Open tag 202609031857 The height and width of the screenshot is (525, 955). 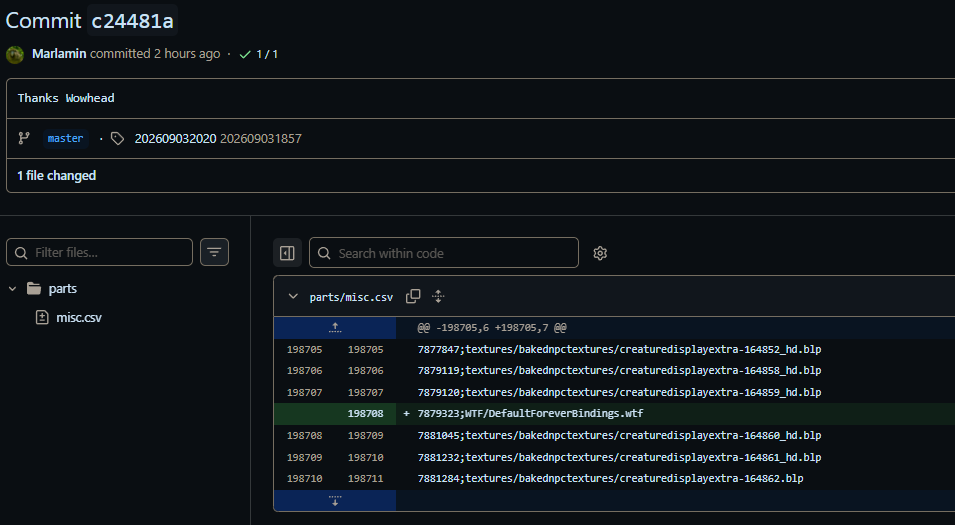261,139
